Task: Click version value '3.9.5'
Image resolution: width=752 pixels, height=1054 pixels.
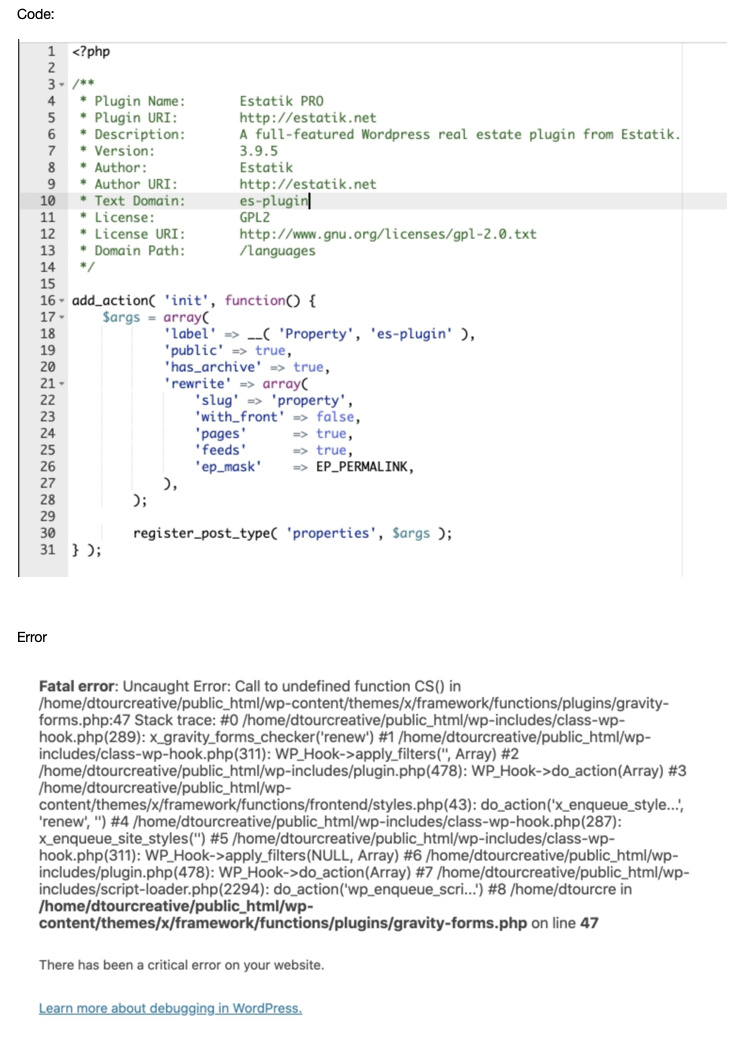Action: (259, 151)
